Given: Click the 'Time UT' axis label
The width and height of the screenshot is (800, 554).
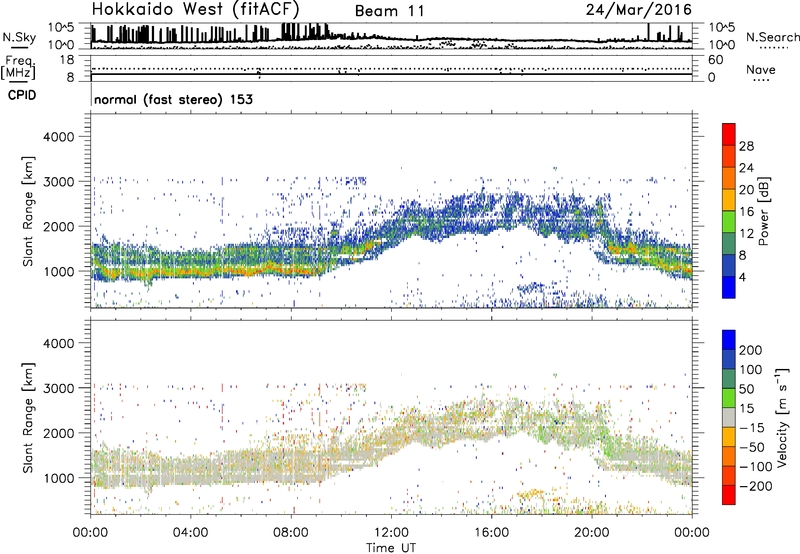Looking at the screenshot, I should [391, 548].
